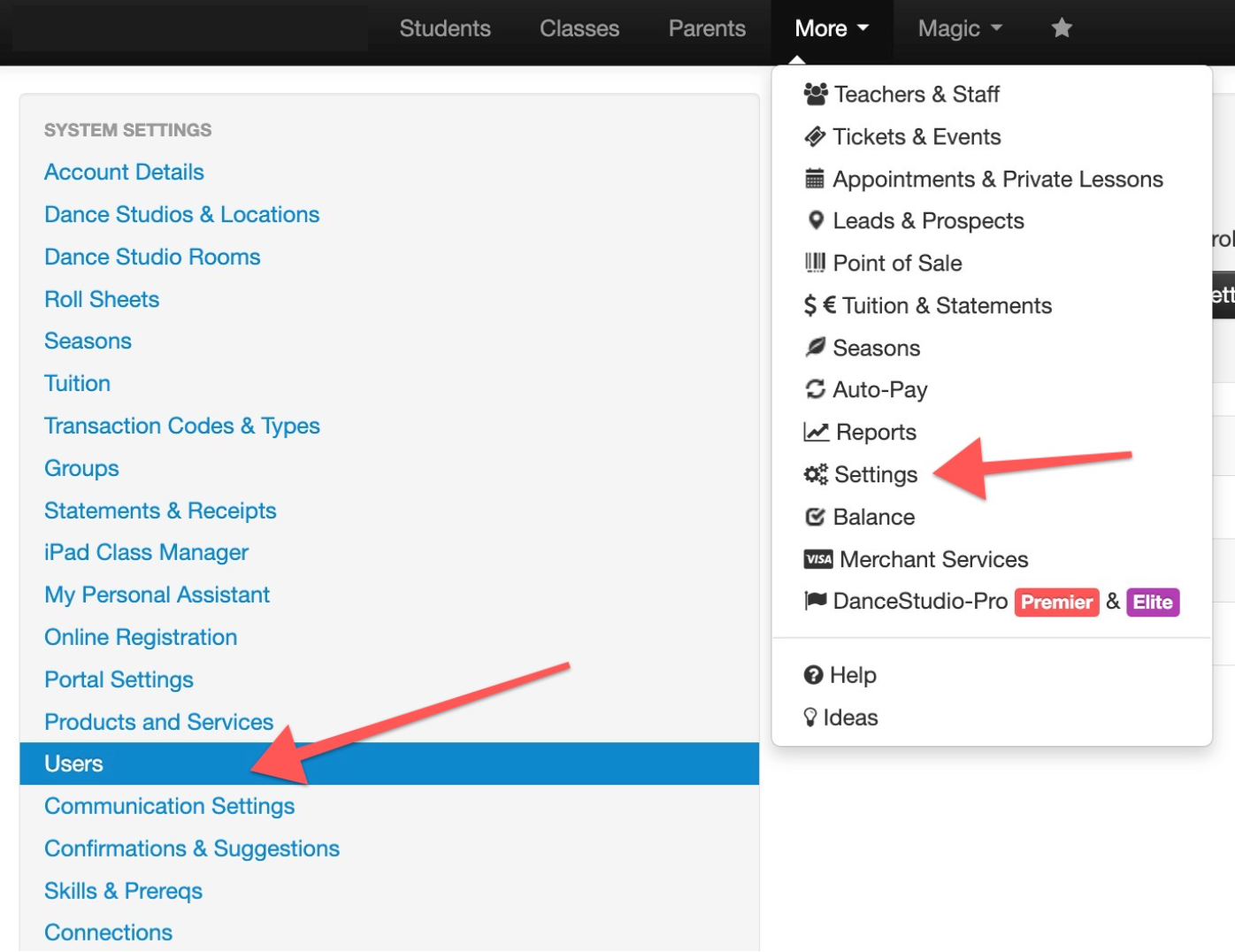Go to the Students tab
Viewport: 1235px width, 952px height.
tap(445, 28)
